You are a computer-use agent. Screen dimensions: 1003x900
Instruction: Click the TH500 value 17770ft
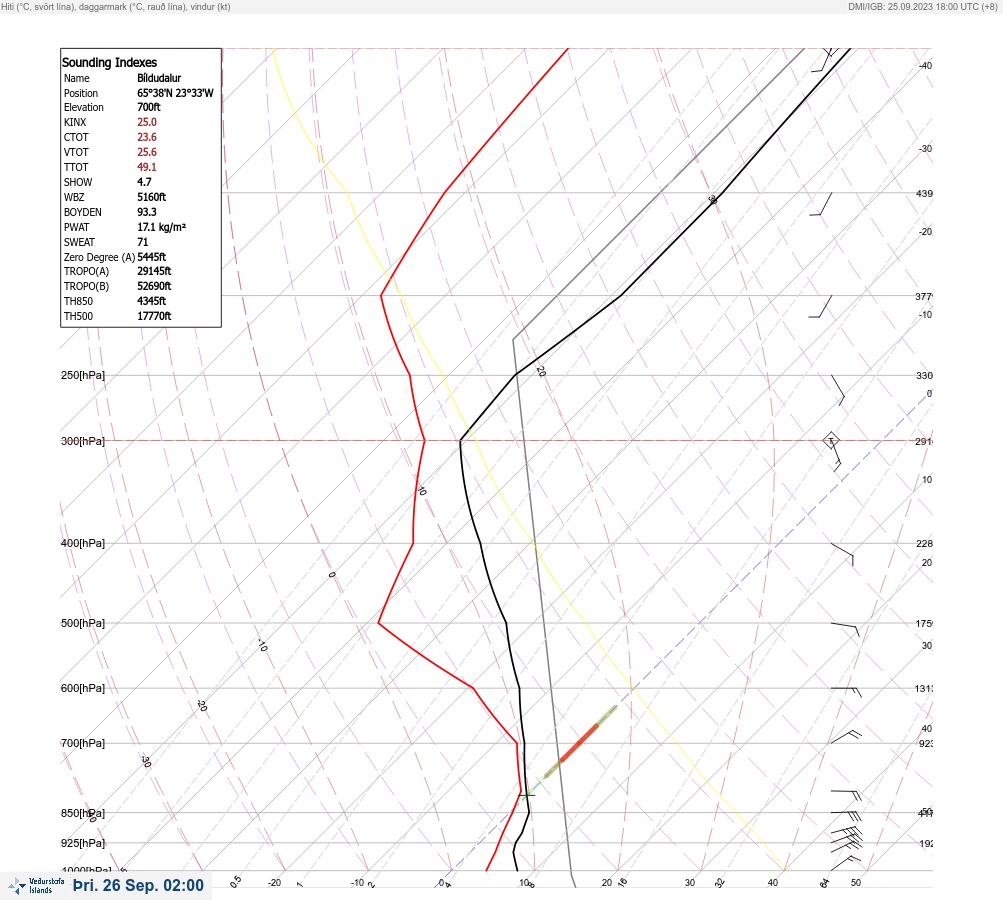154,316
